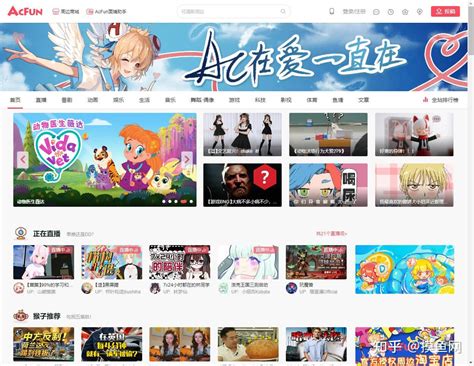Click the 正在直播 section heading
The height and width of the screenshot is (366, 474).
click(47, 233)
